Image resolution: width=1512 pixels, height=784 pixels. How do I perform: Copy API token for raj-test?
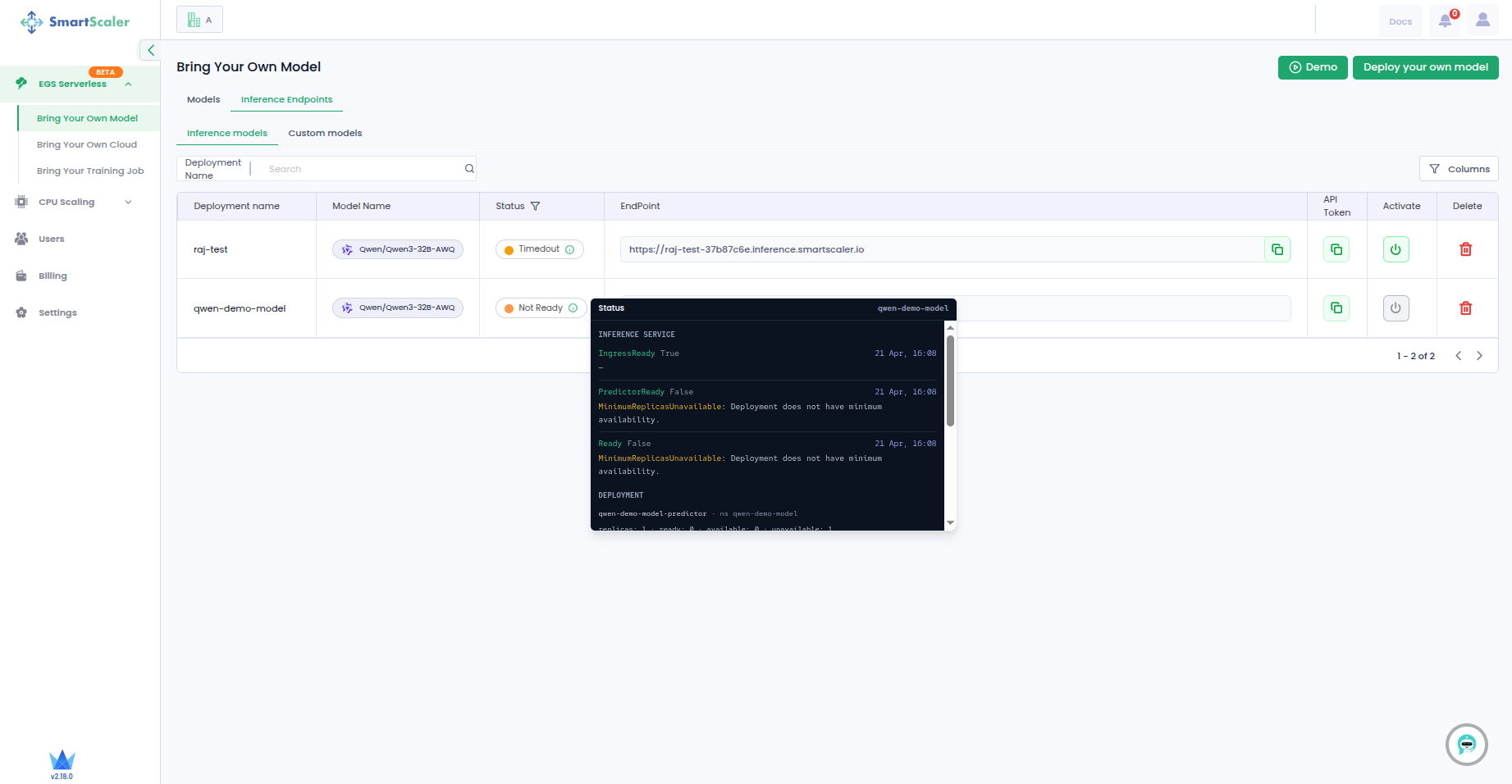(x=1336, y=249)
